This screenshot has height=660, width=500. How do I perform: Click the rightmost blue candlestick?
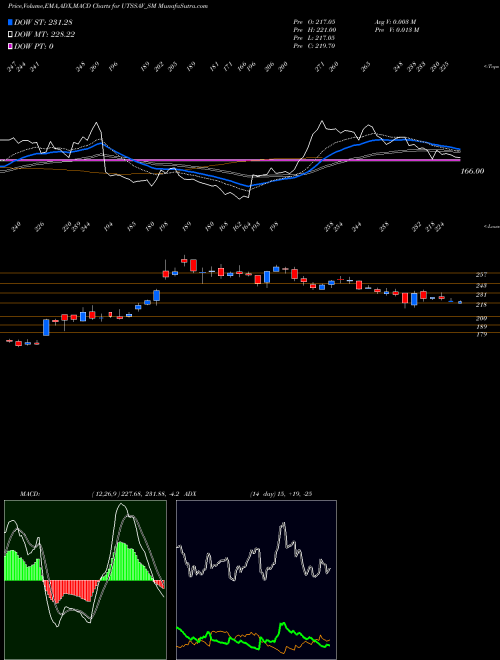click(x=460, y=302)
